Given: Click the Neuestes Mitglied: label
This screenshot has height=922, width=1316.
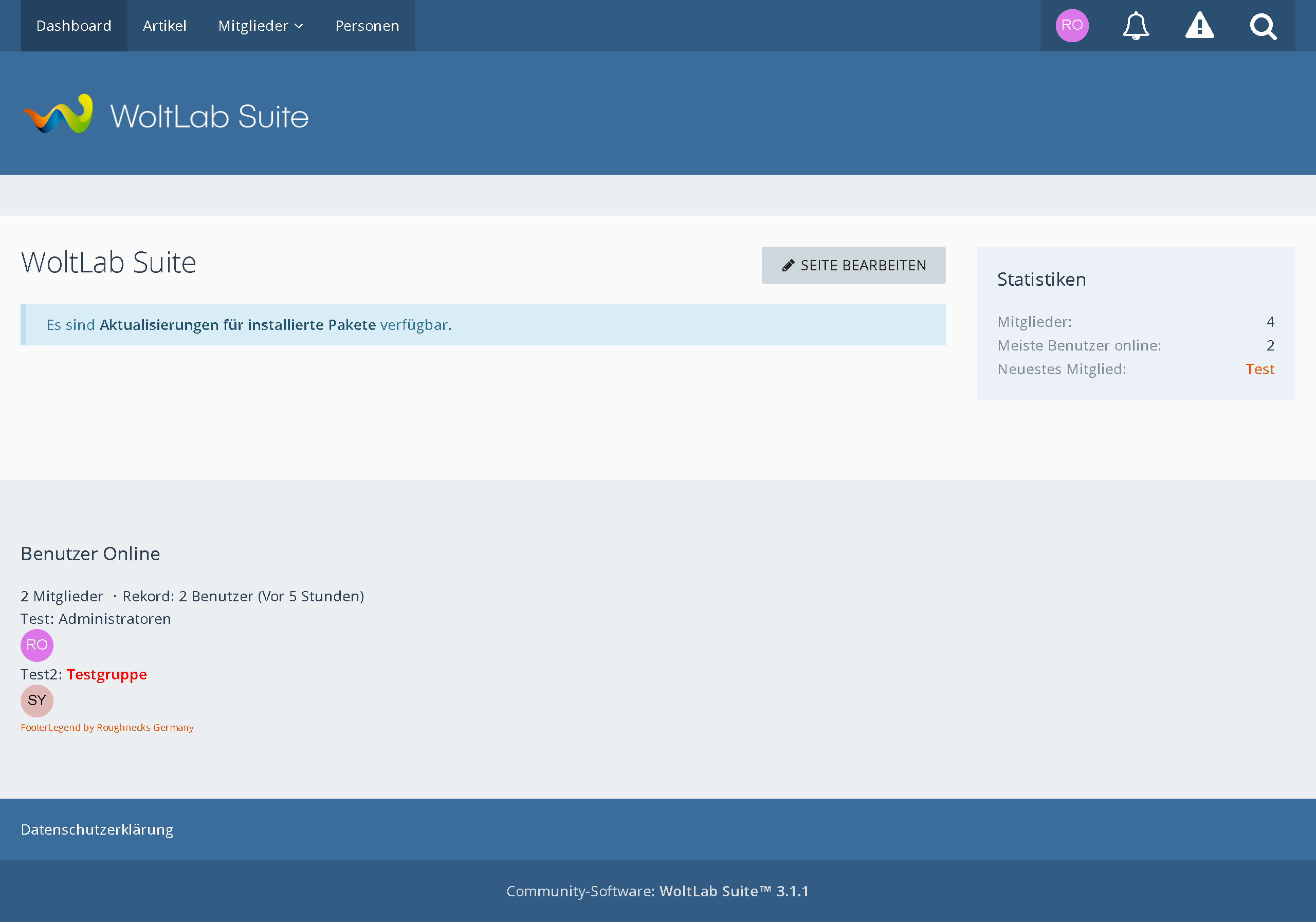Looking at the screenshot, I should [x=1062, y=369].
